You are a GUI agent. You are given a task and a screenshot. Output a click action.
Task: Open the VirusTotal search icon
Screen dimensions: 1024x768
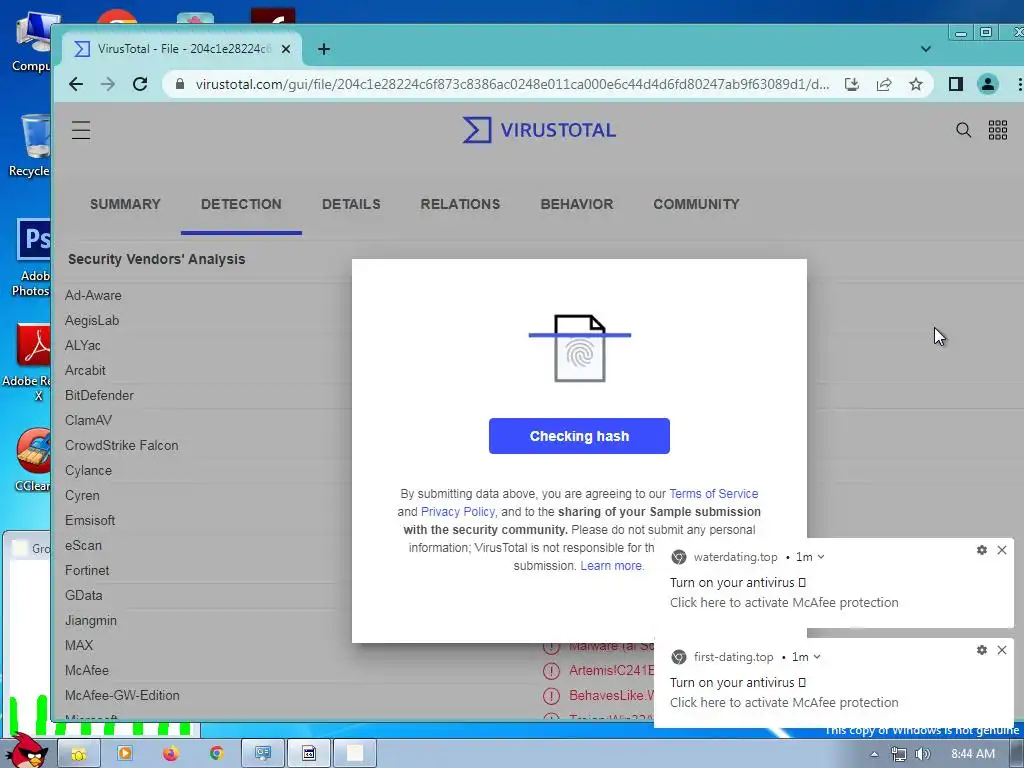pos(963,130)
